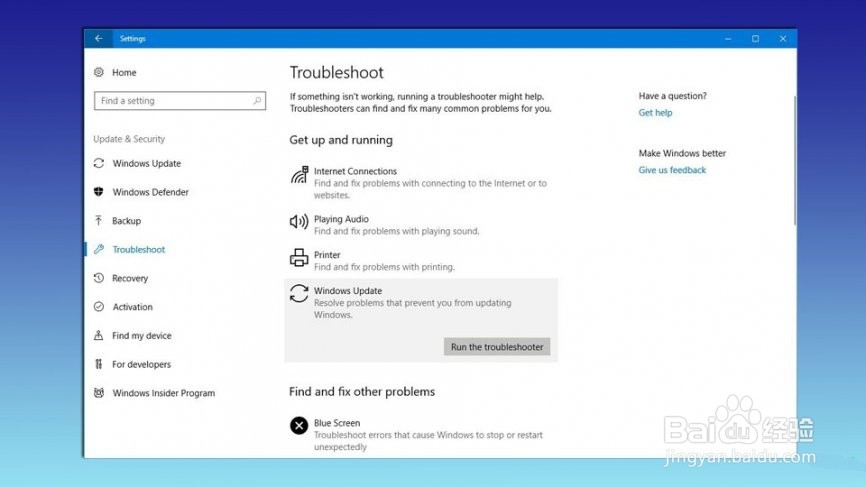Click the vertical scrollbar of the Troubleshoot page
Screen dimensions: 866x487
click(x=795, y=160)
